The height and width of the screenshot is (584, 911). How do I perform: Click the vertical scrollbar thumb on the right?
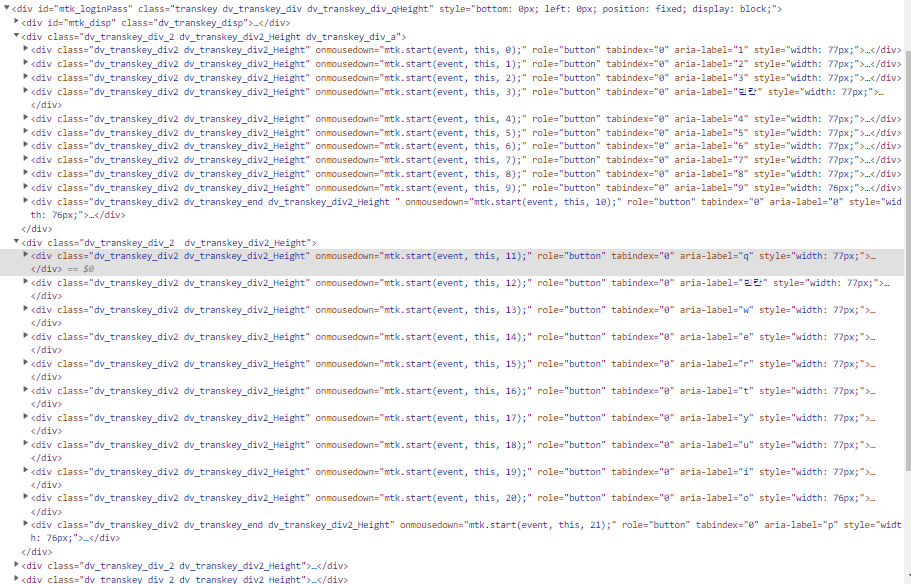coord(908,260)
